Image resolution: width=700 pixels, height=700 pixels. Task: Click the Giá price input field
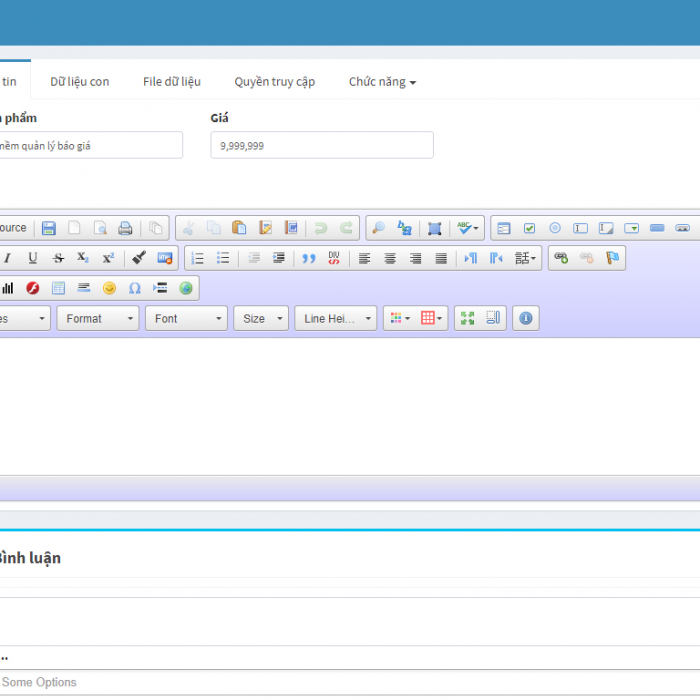[321, 145]
